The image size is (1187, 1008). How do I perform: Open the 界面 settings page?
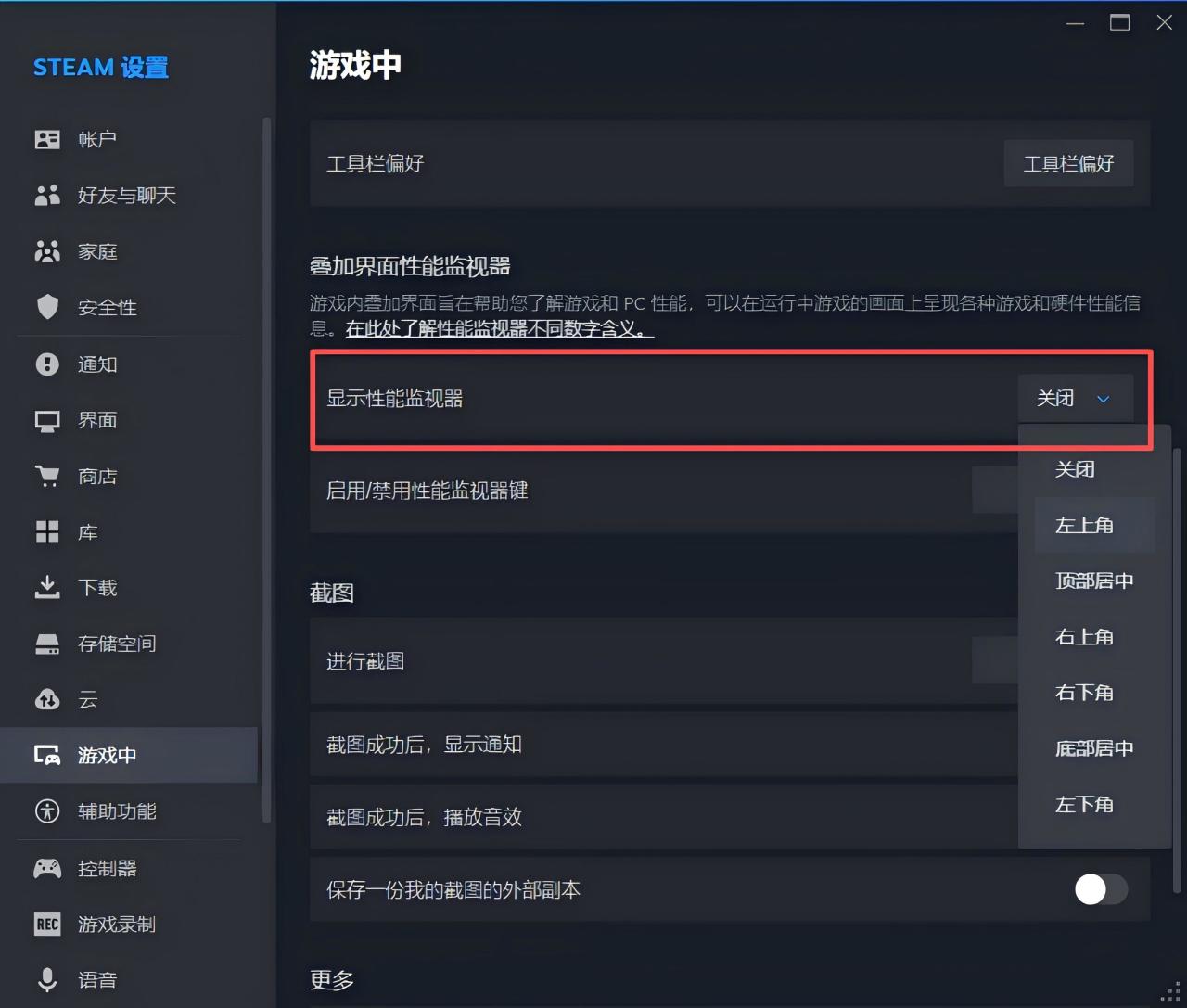point(130,421)
